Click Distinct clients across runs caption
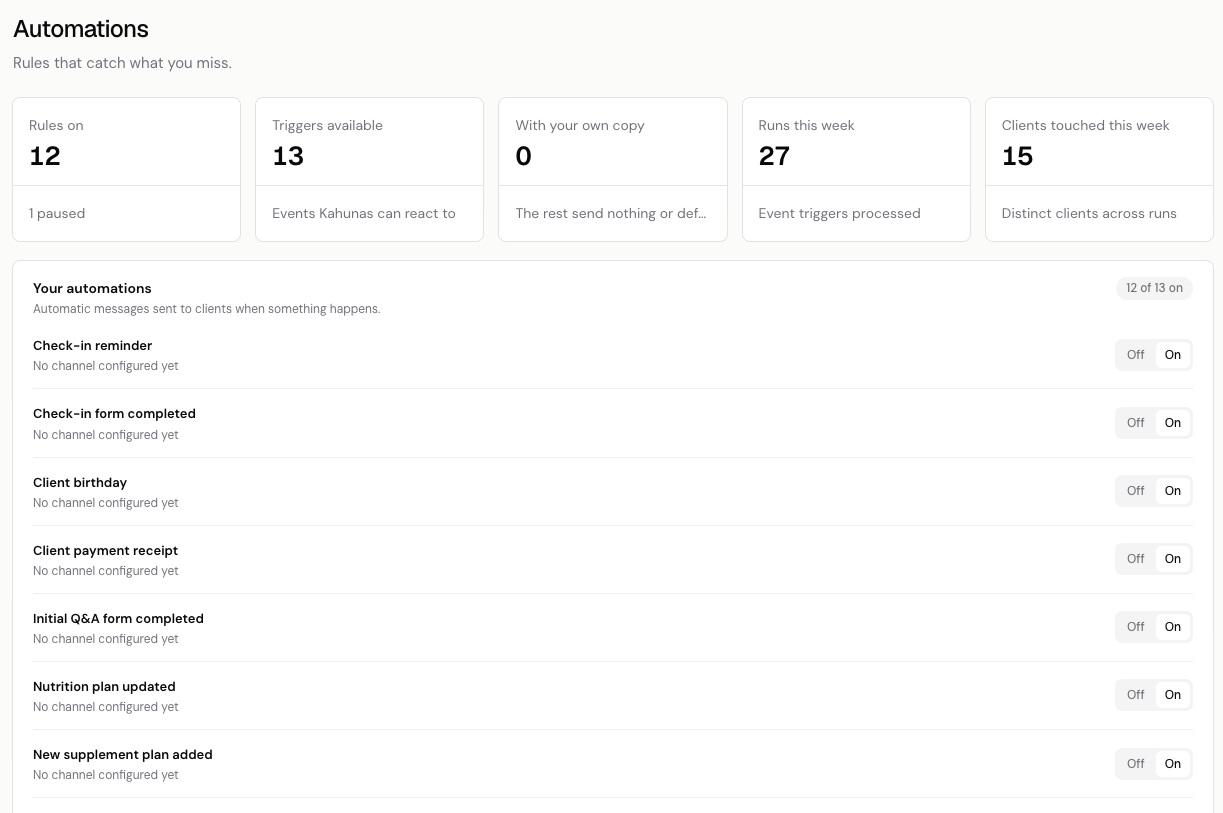 click(1089, 213)
